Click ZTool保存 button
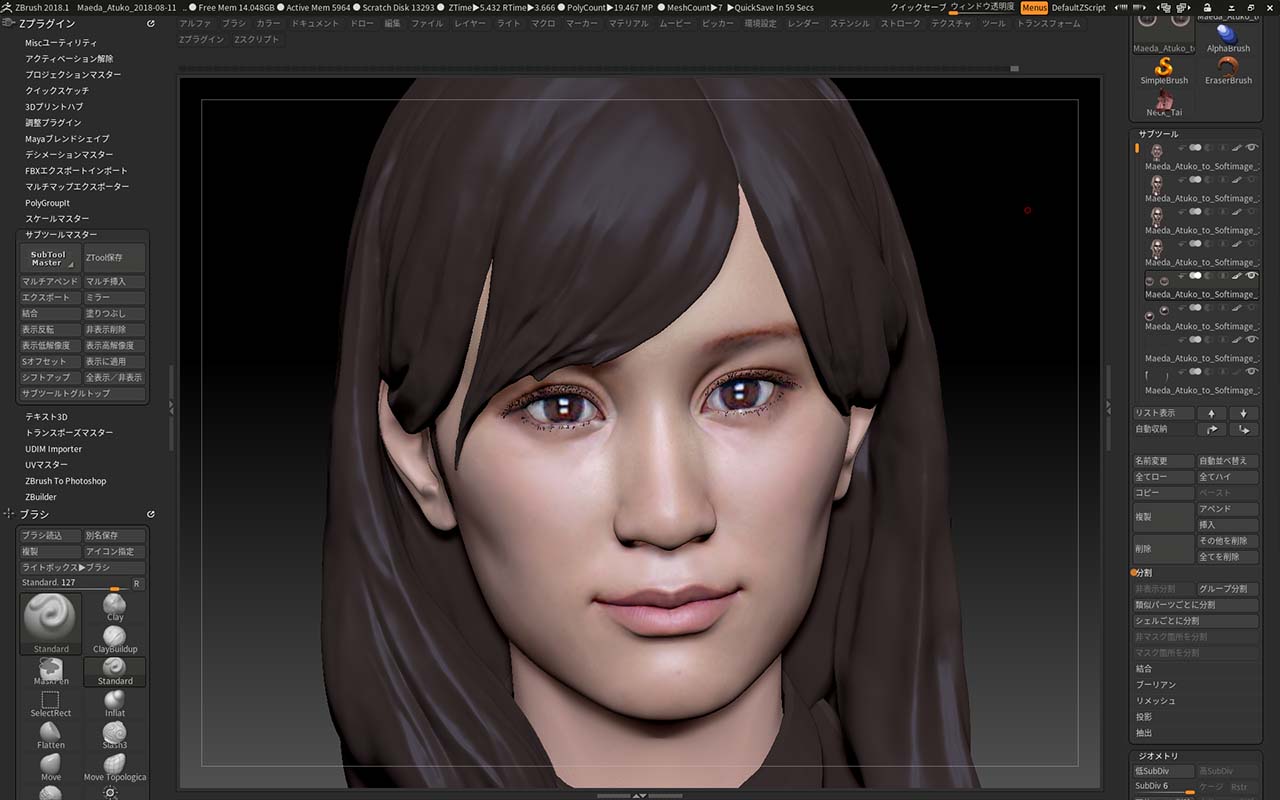The width and height of the screenshot is (1280, 800). point(114,258)
